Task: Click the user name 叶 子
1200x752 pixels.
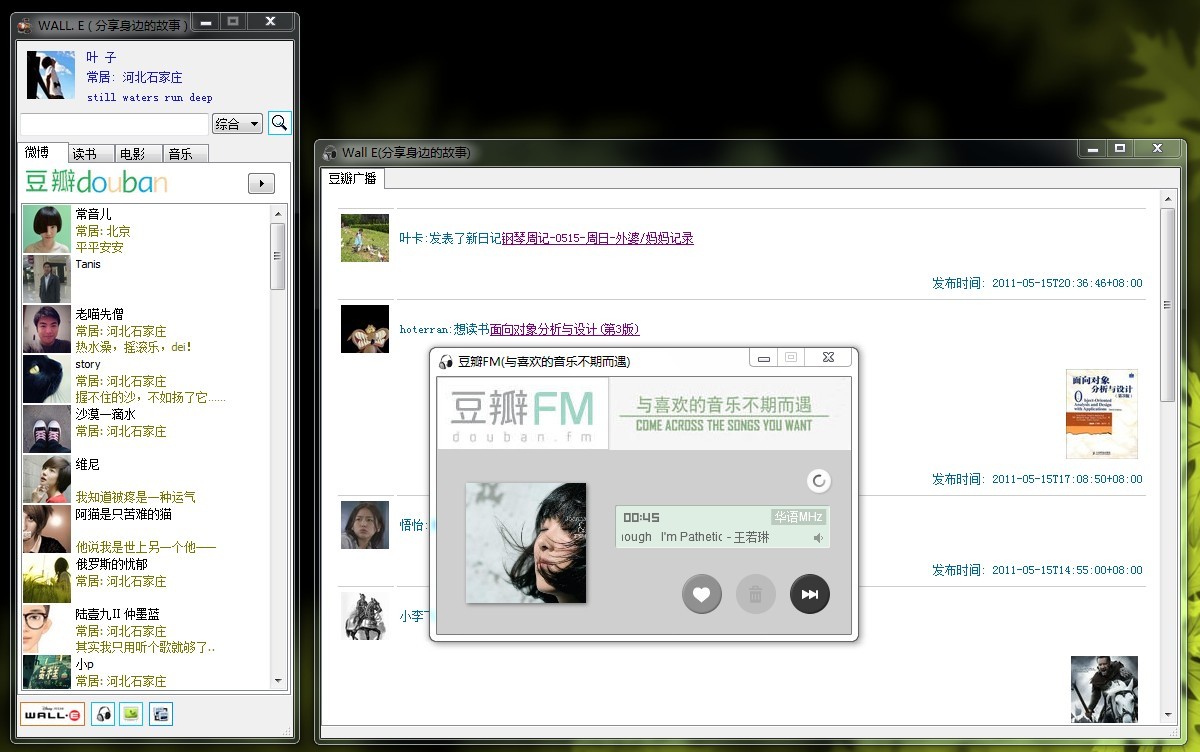Action: (101, 57)
